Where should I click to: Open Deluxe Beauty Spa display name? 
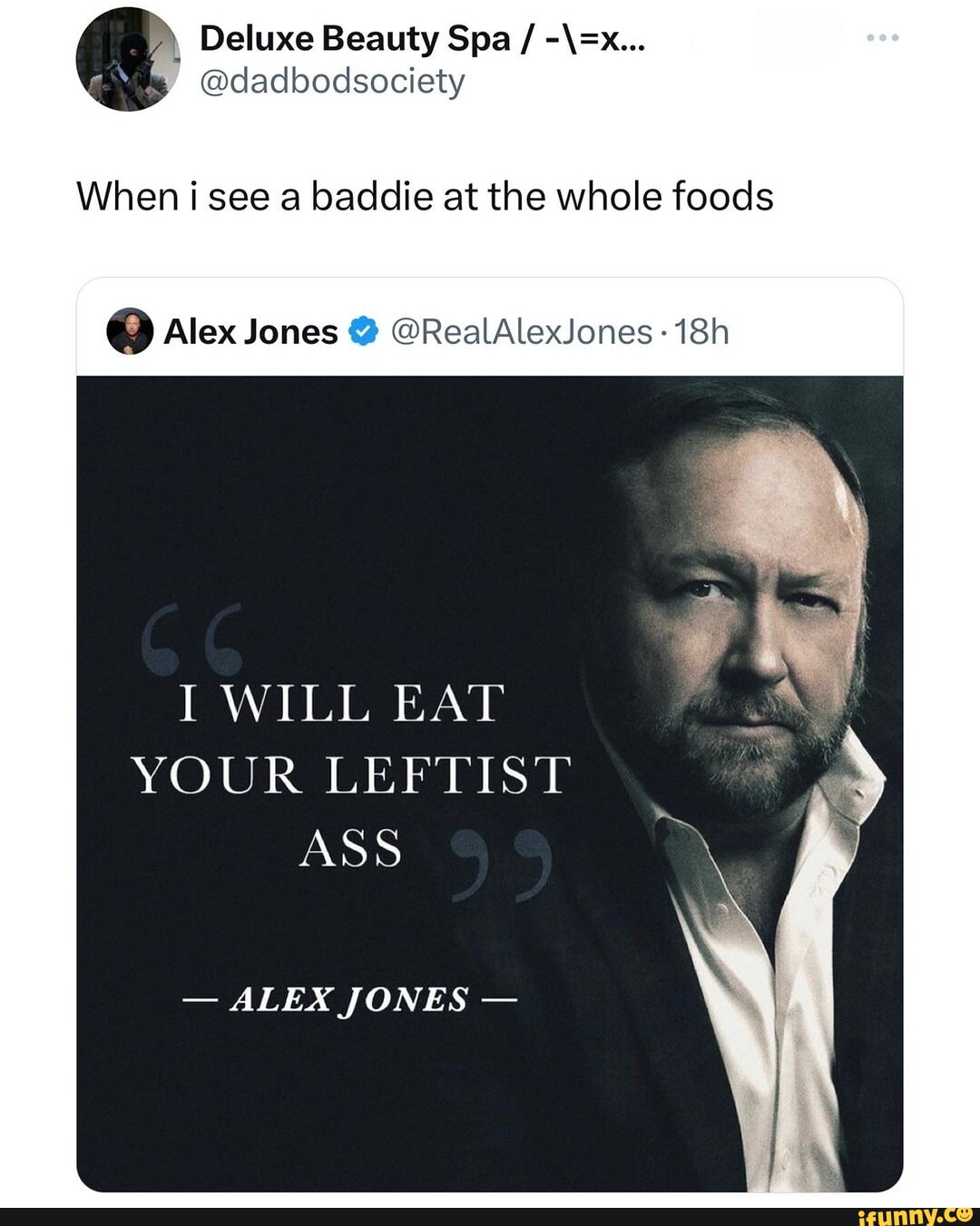point(423,39)
